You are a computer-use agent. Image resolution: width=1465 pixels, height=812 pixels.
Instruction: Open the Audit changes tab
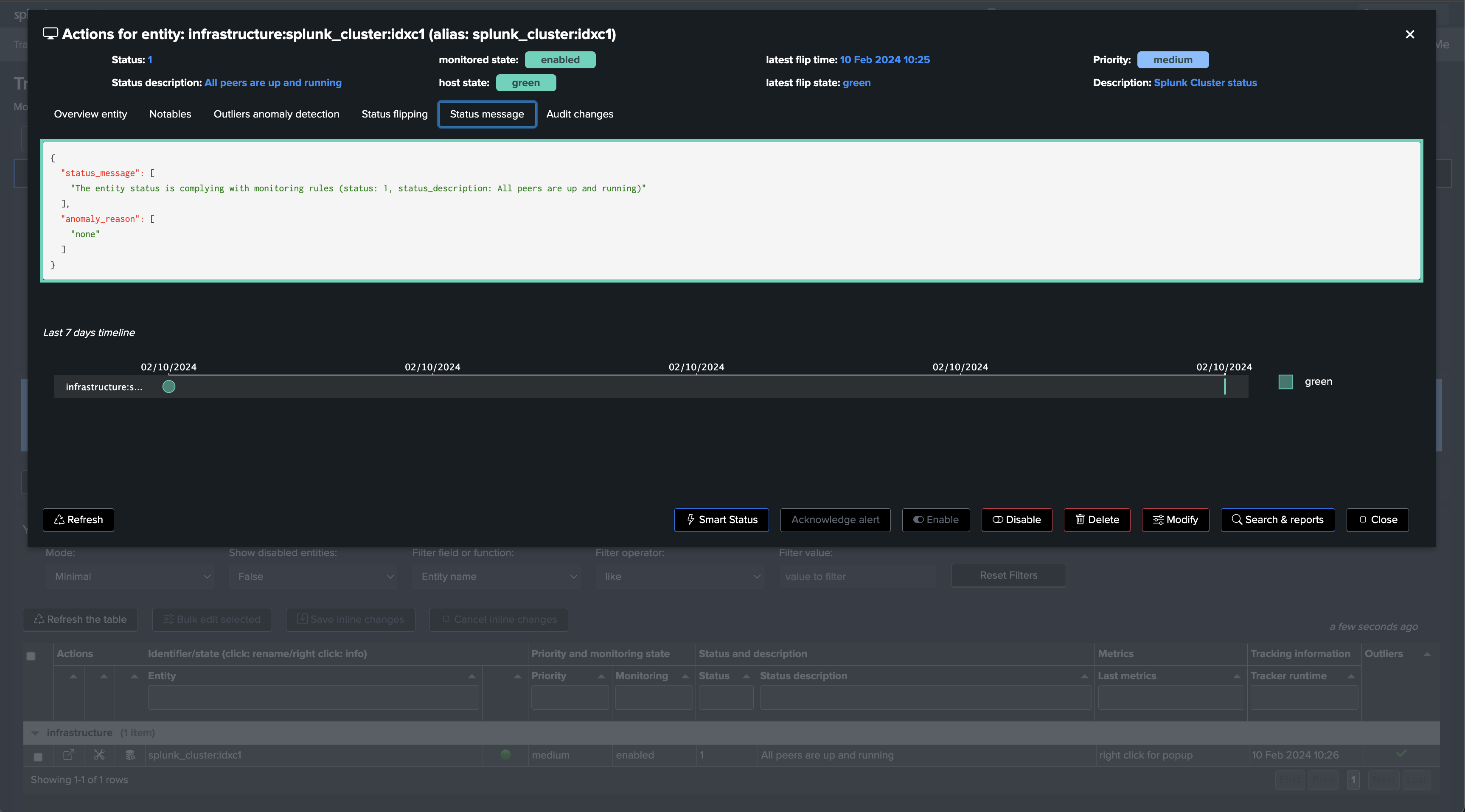tap(580, 114)
